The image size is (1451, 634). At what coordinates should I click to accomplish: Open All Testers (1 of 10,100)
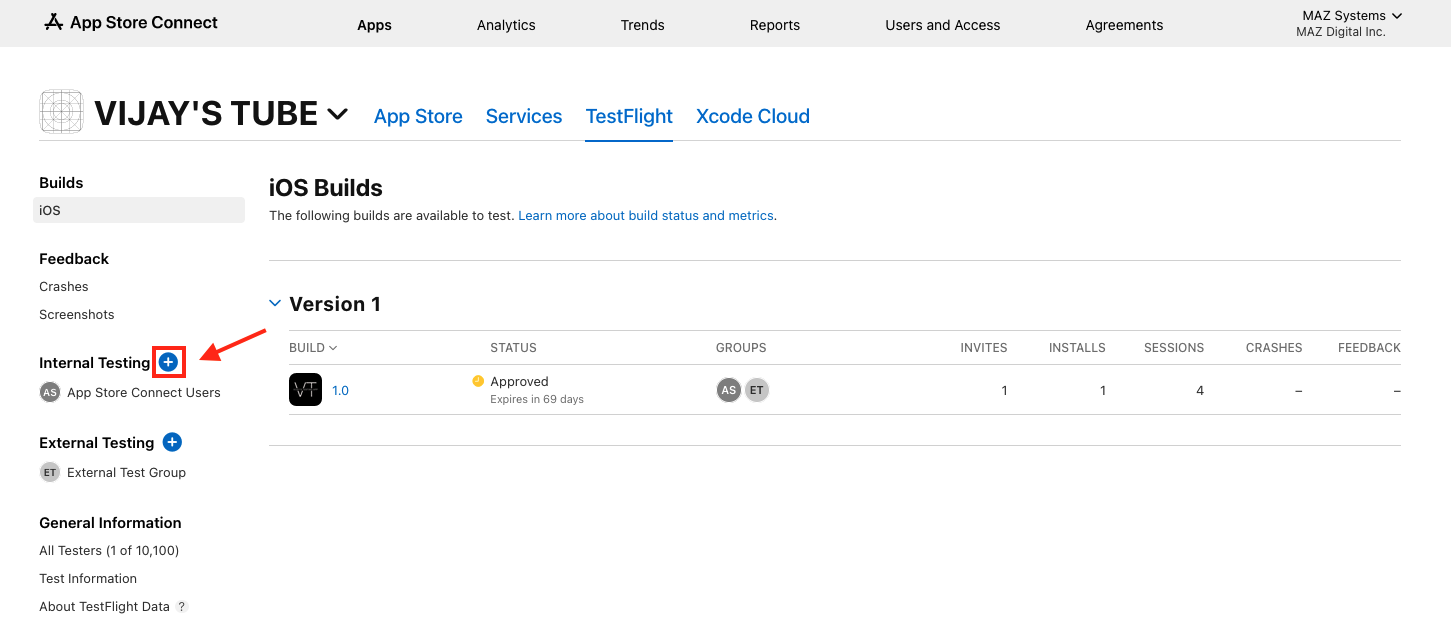(109, 550)
